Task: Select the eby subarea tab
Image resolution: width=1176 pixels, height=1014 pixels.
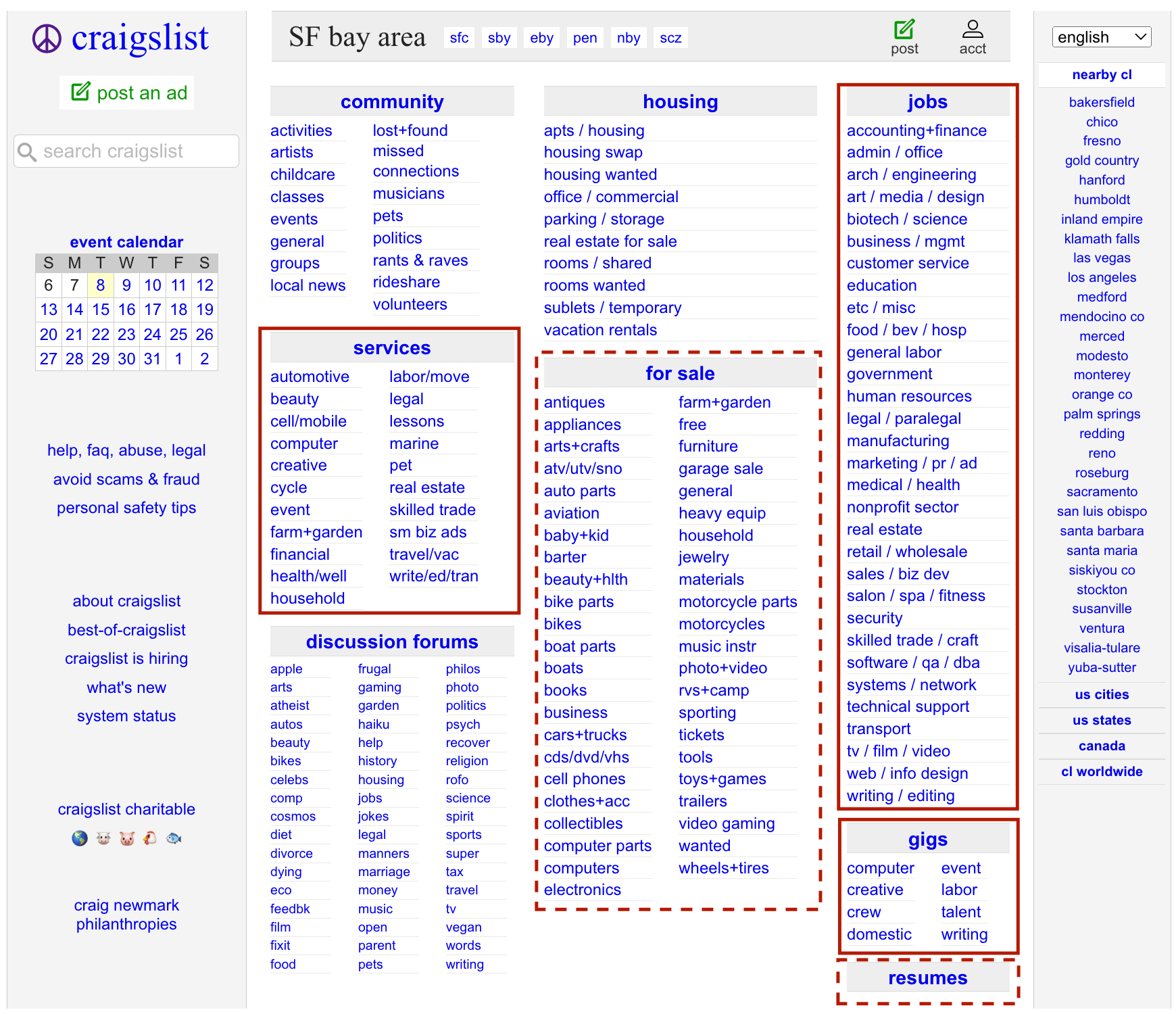Action: (x=542, y=38)
